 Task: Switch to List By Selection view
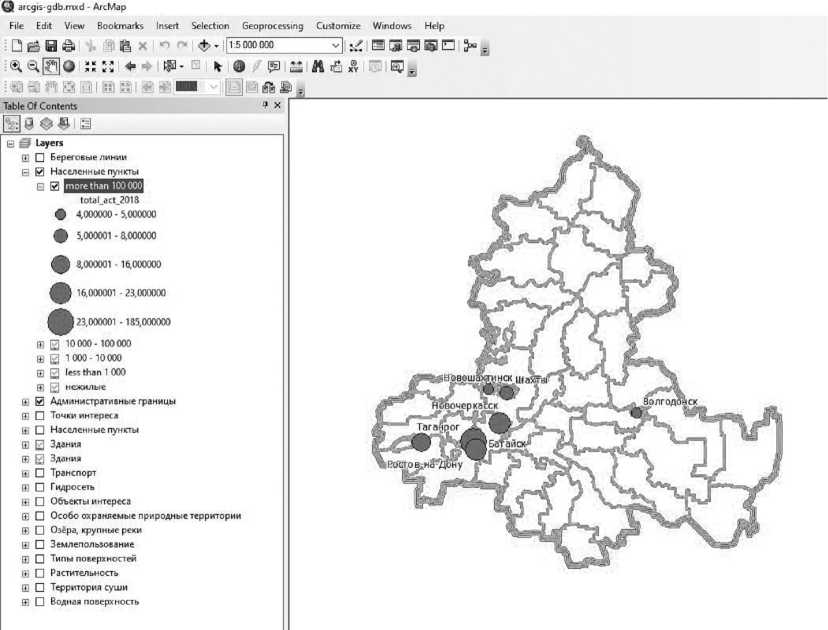pos(64,124)
